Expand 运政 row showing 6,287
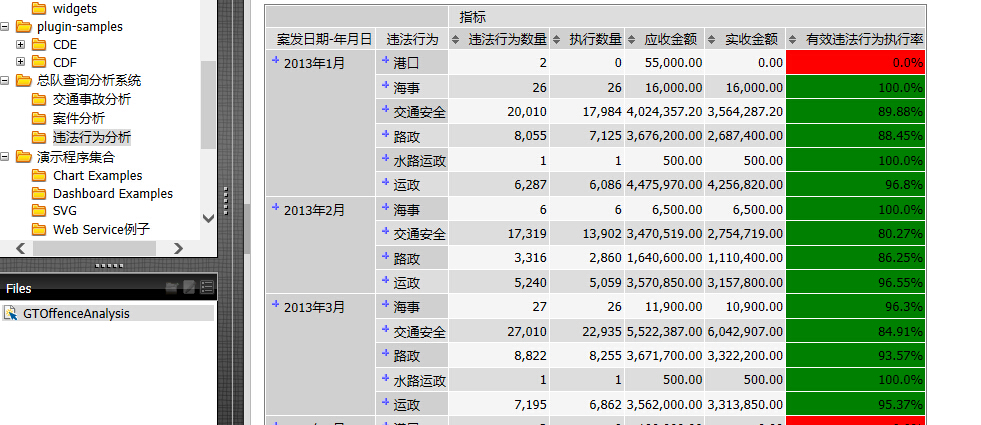 click(x=385, y=182)
